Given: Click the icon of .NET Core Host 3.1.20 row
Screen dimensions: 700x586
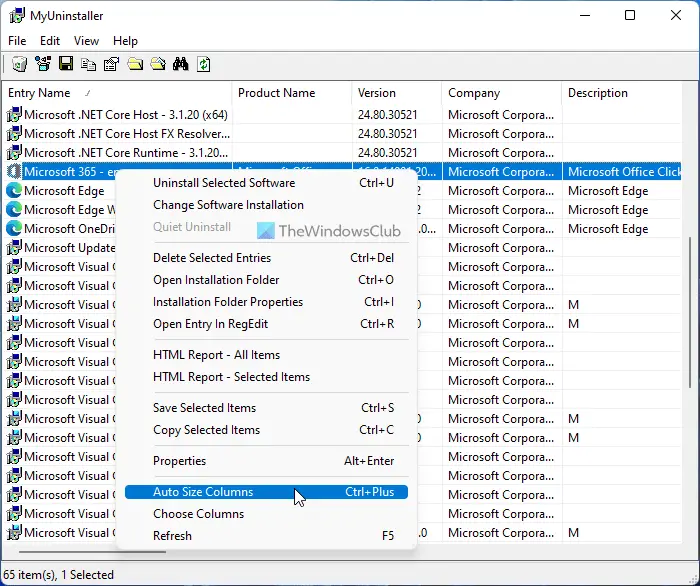Looking at the screenshot, I should 14,115.
